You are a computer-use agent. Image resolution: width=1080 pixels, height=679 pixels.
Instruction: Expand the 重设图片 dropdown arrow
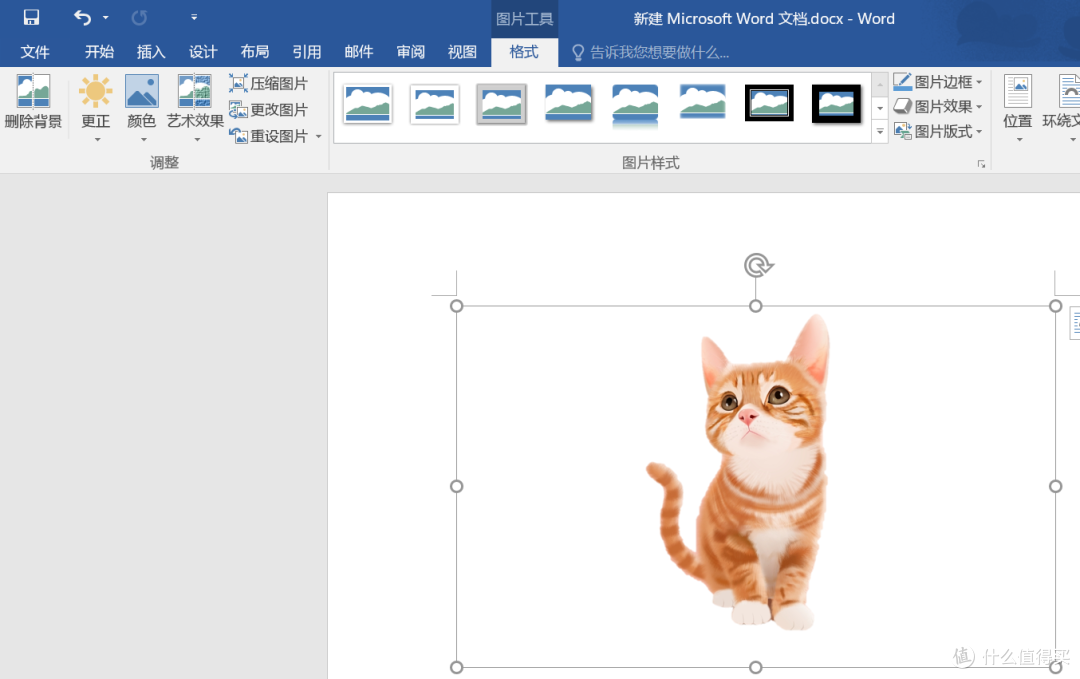tap(318, 136)
